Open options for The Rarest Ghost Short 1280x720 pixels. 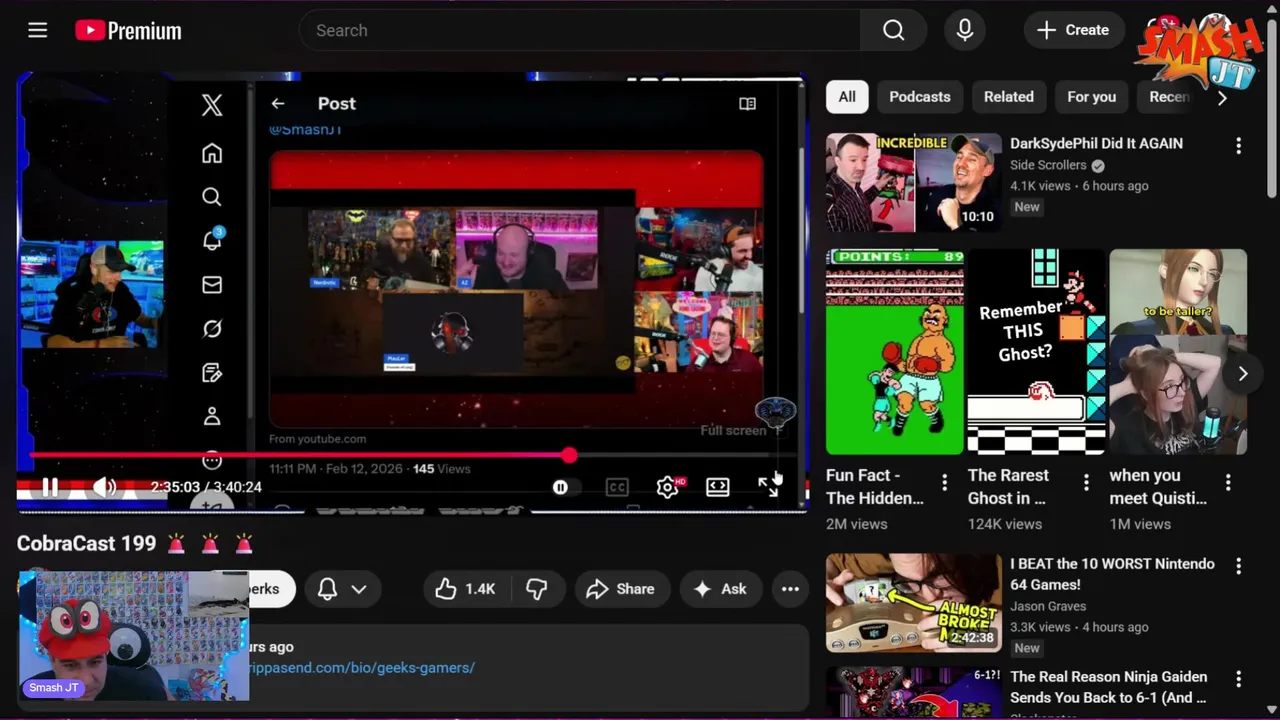[x=1086, y=484]
